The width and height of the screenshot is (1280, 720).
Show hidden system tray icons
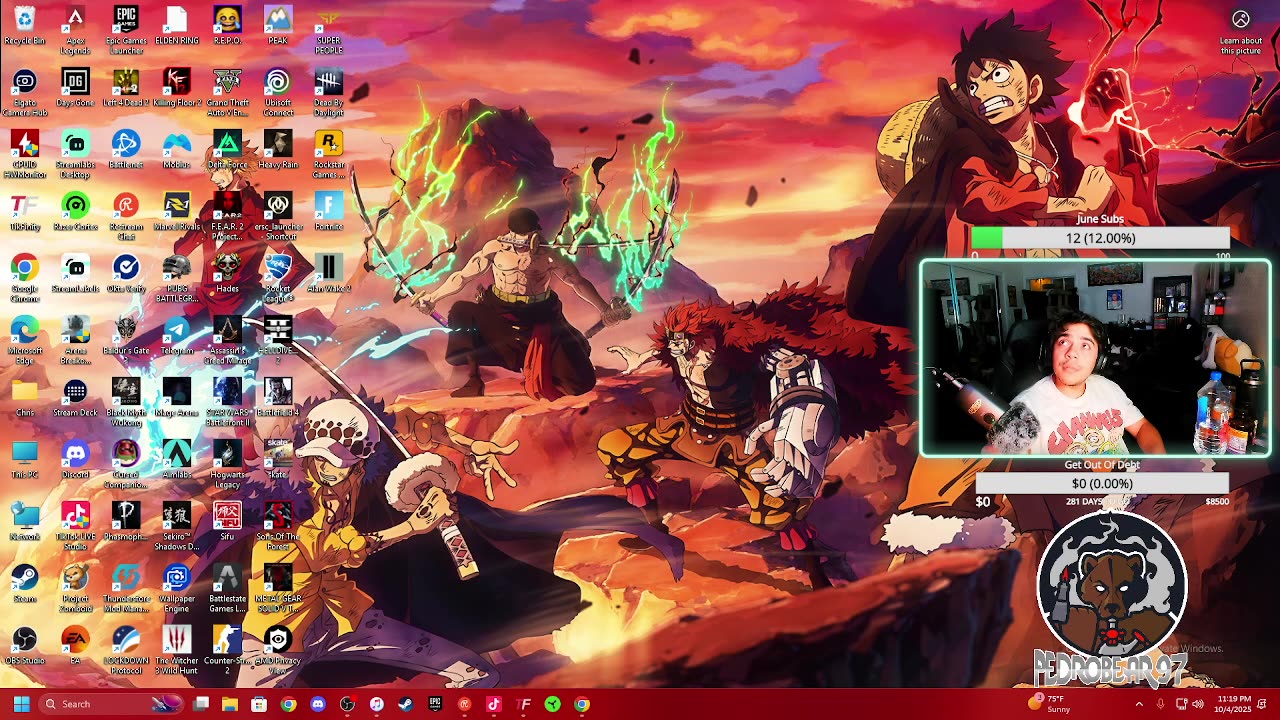pos(1139,704)
